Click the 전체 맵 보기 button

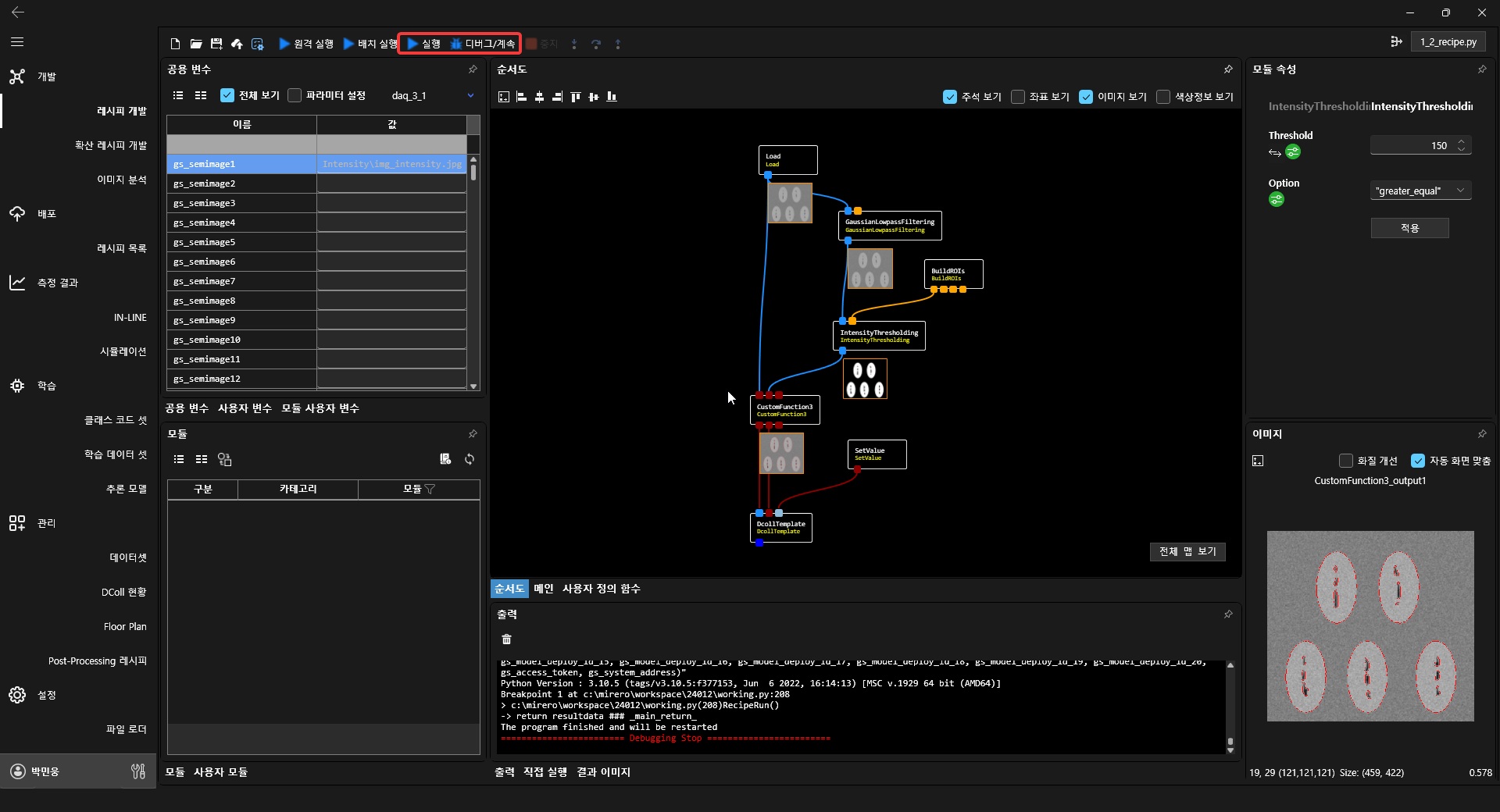coord(1187,551)
